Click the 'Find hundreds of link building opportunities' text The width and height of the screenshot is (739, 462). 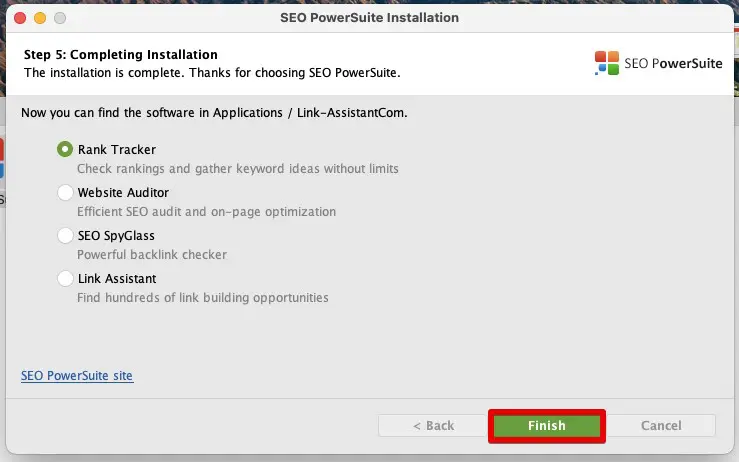(x=203, y=298)
